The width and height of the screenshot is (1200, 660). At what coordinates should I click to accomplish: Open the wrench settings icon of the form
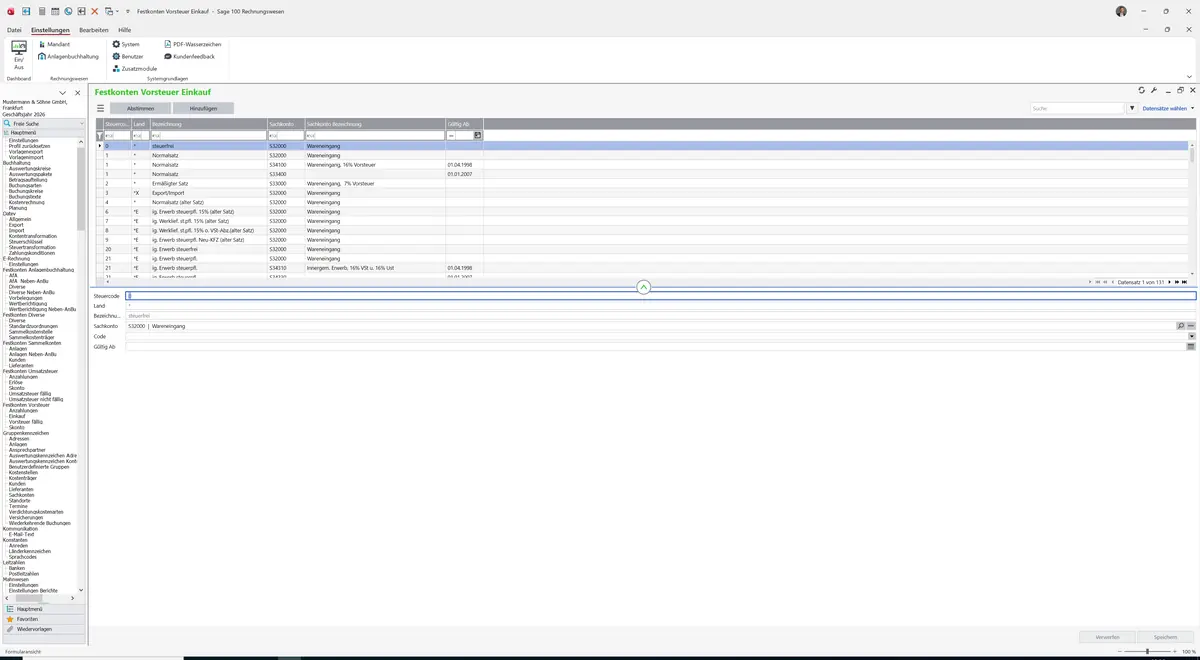point(1154,91)
